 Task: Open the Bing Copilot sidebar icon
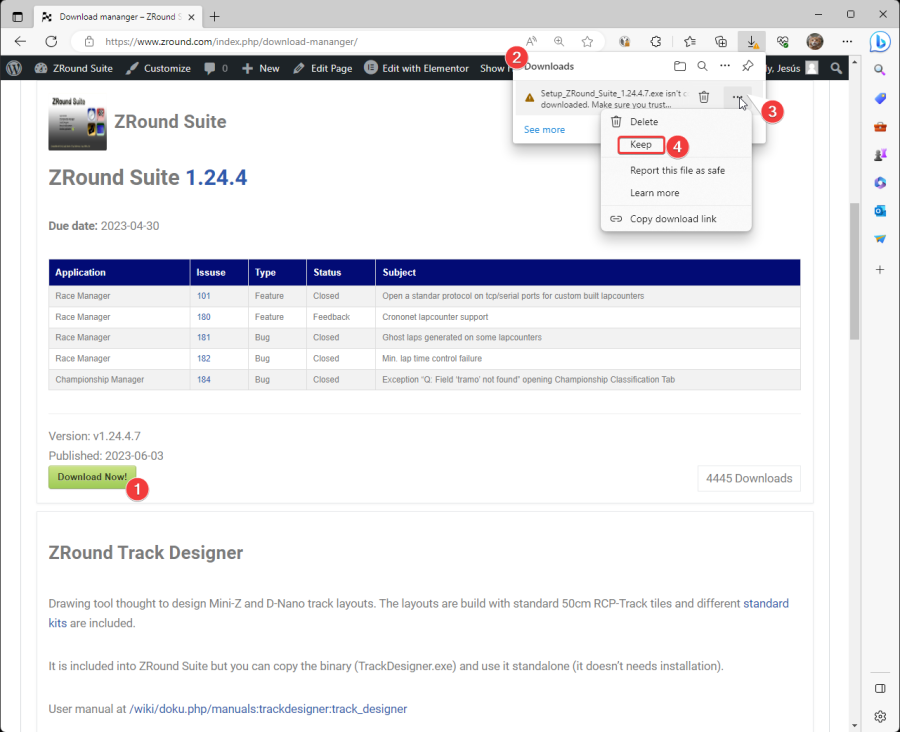tap(880, 42)
